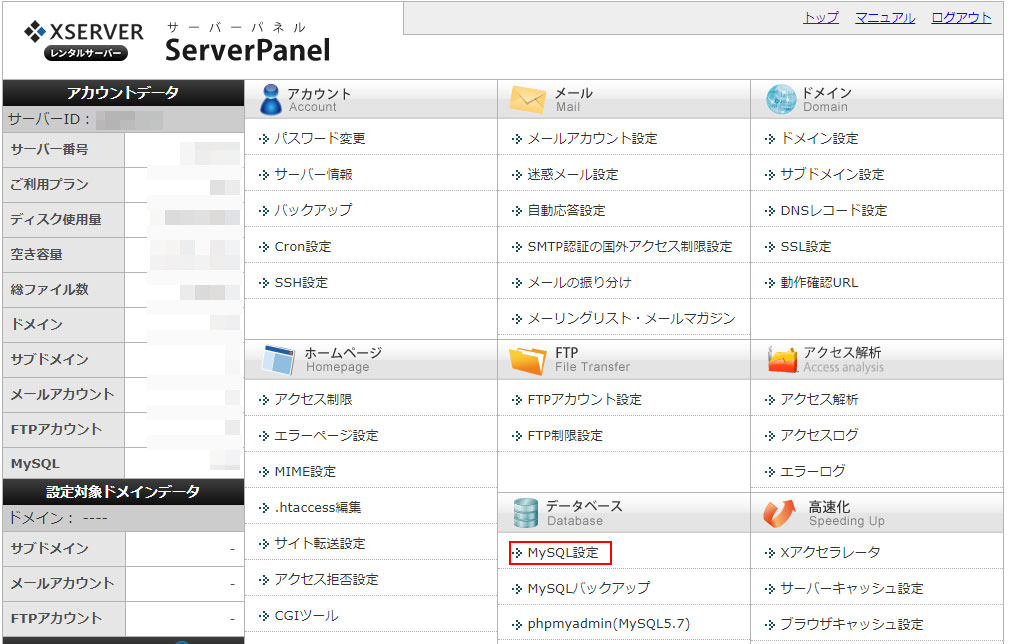
Task: Open the マニュアル link
Action: point(885,17)
